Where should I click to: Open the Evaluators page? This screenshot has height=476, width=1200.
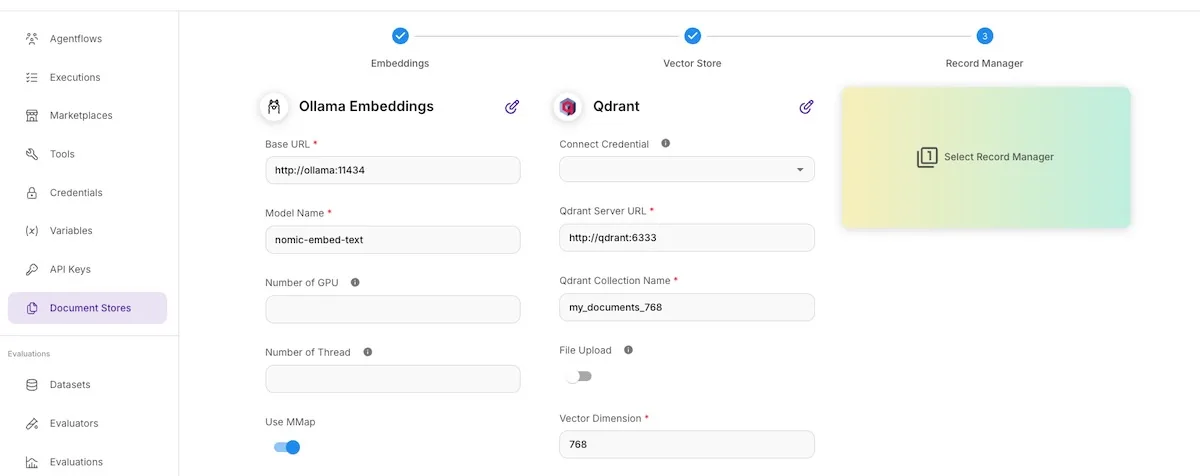tap(87, 423)
